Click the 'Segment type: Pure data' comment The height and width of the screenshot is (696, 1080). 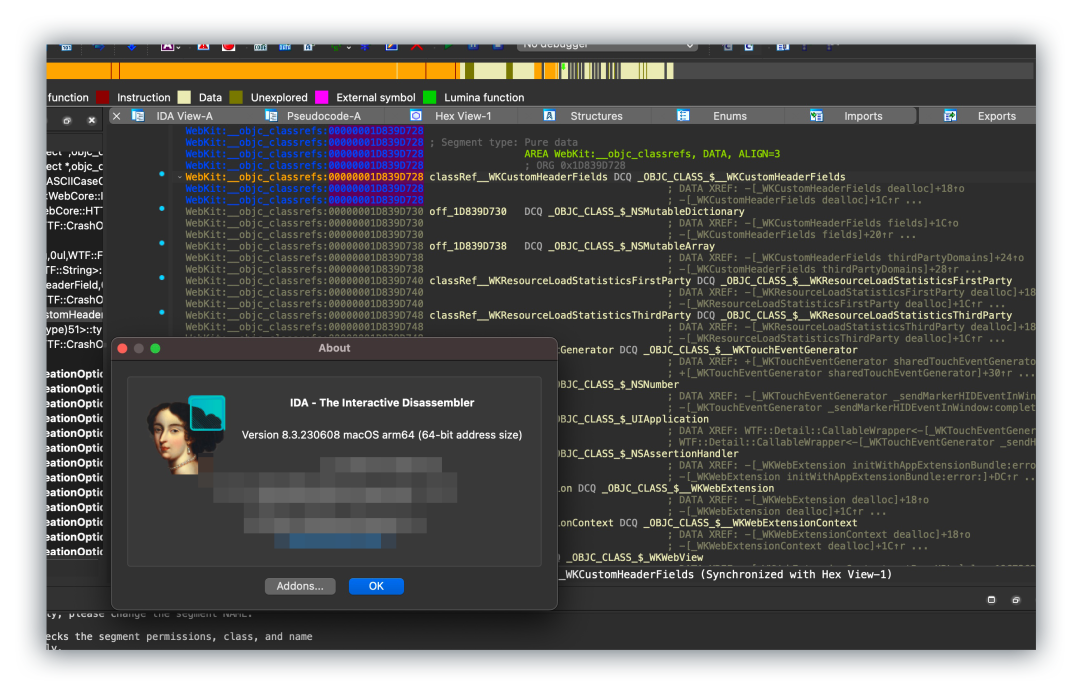[x=503, y=143]
